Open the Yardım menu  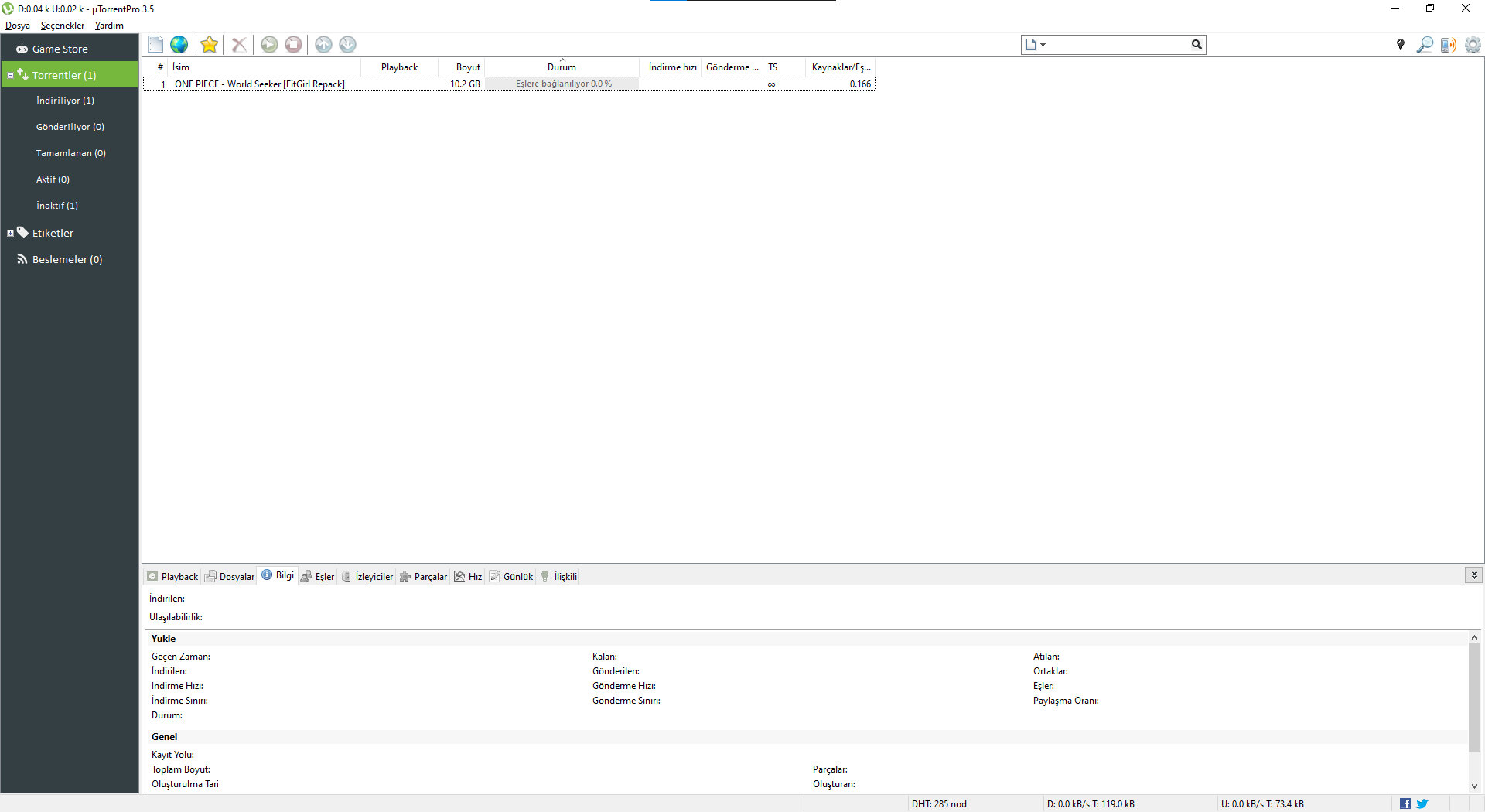[x=109, y=26]
